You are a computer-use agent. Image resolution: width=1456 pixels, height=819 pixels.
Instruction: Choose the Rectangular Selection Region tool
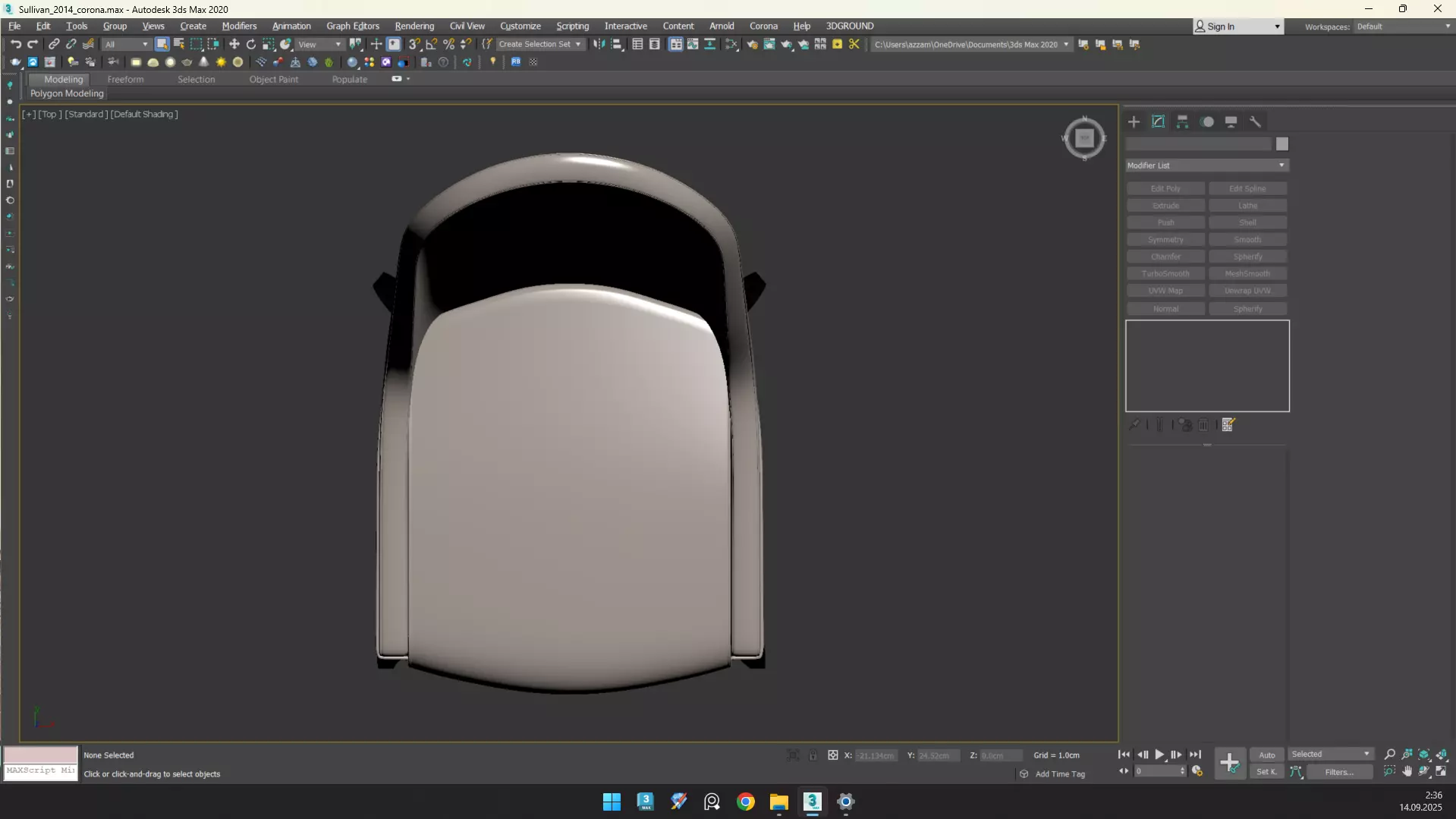[x=196, y=44]
